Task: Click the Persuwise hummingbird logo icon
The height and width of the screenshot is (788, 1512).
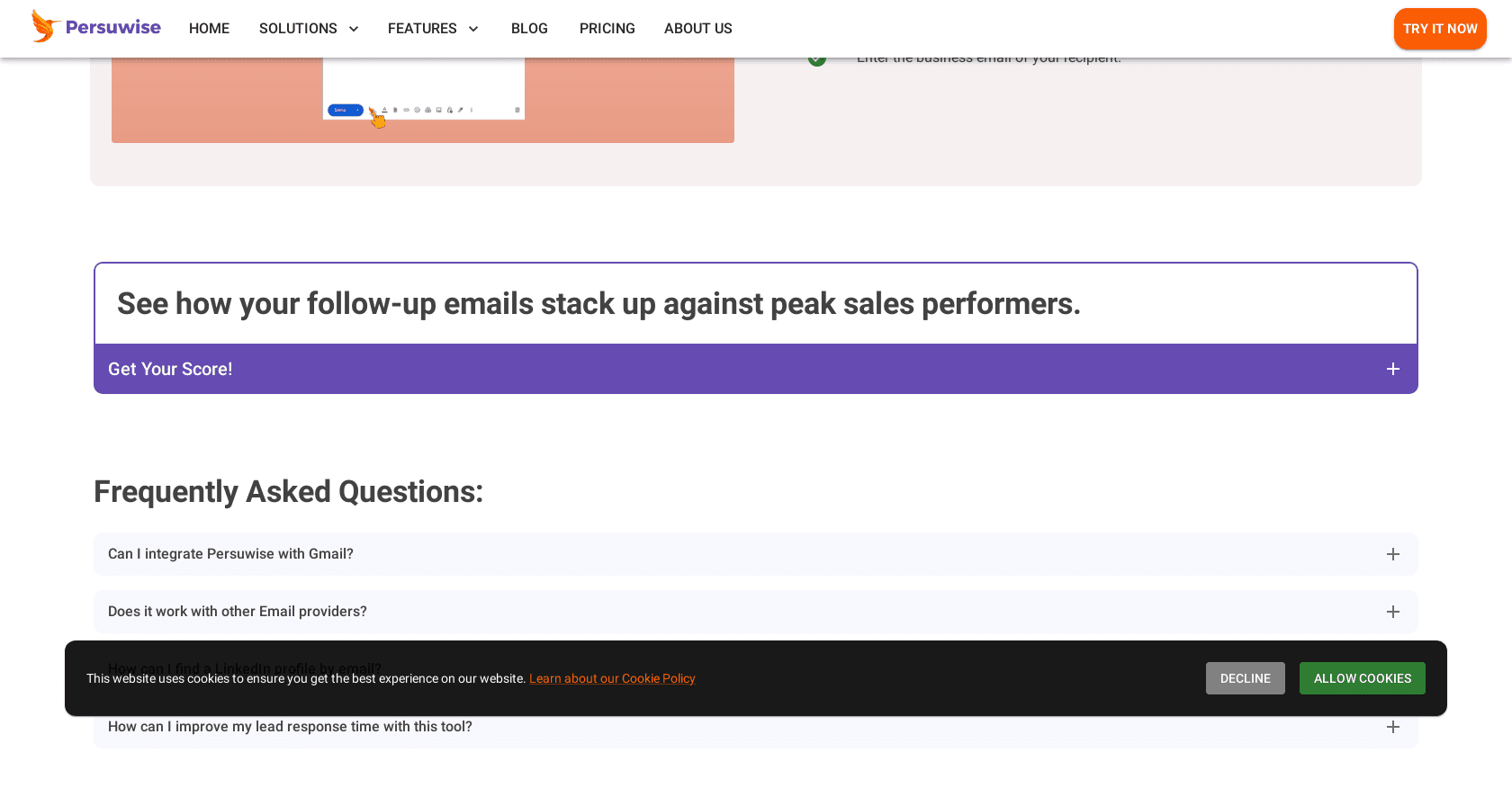Action: 44,27
